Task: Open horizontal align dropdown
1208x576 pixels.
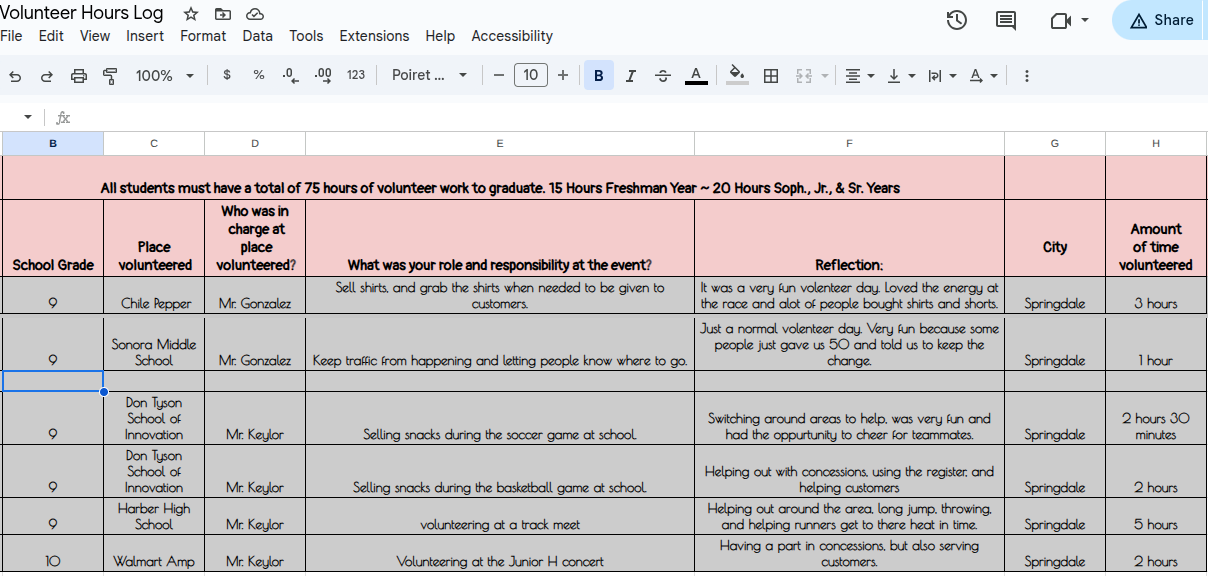Action: [x=859, y=76]
